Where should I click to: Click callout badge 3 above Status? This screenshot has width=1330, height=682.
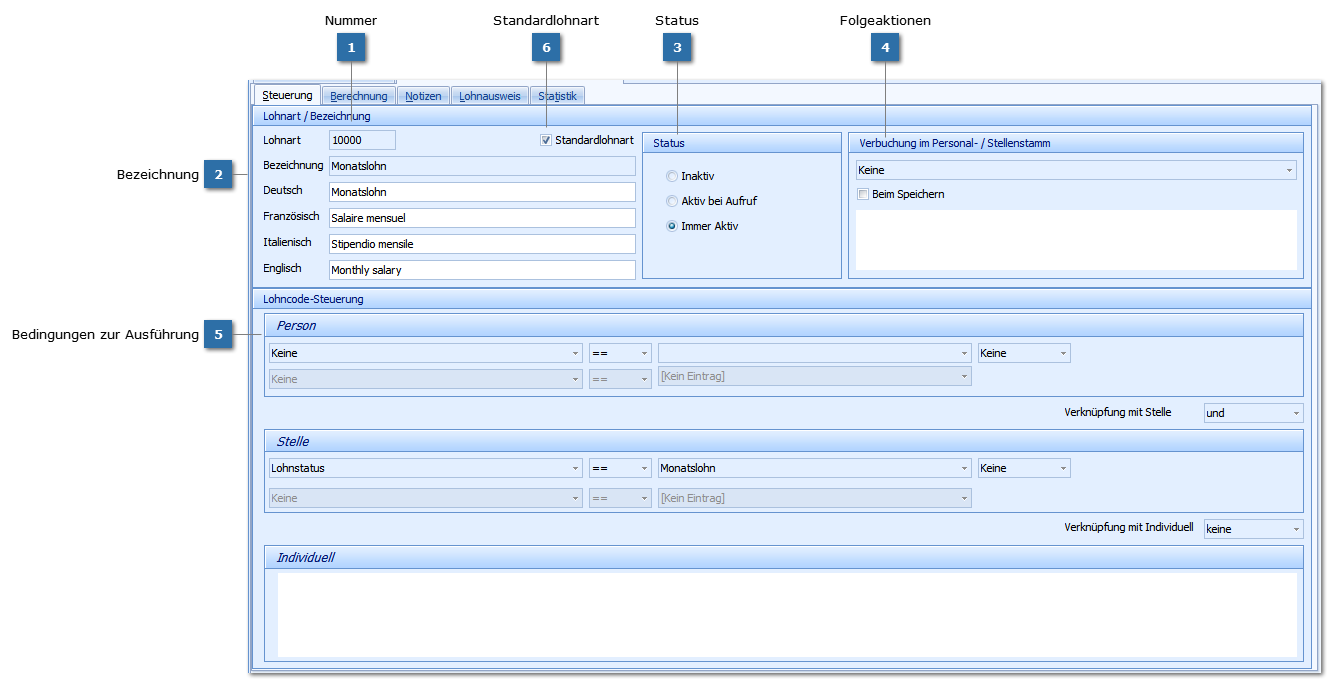pos(677,47)
